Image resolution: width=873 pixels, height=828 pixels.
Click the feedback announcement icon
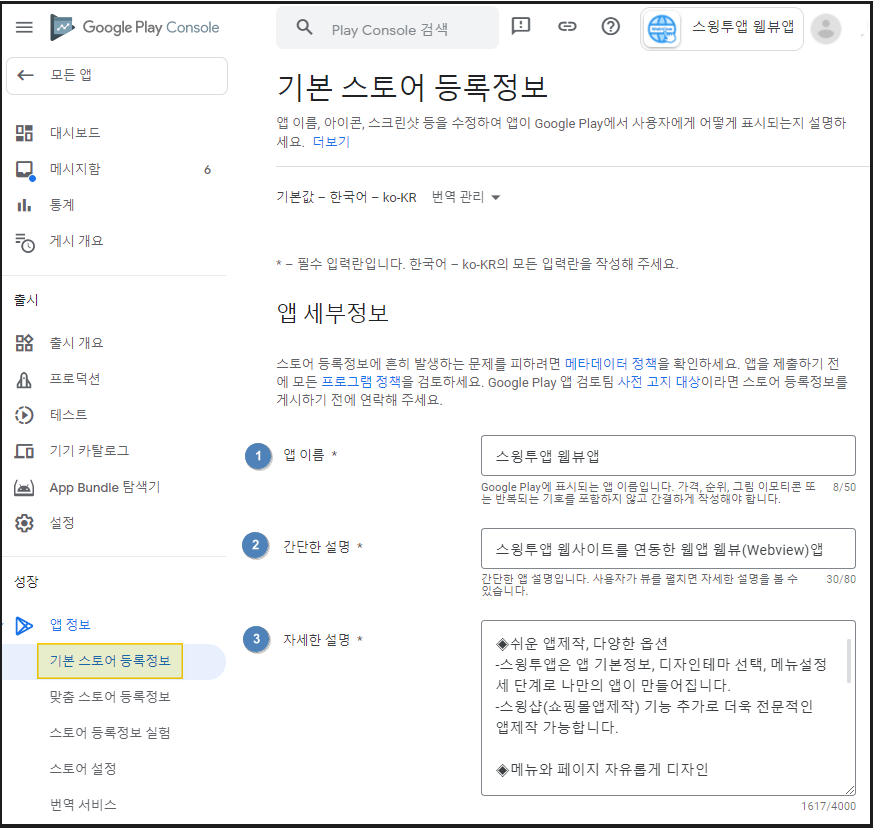click(521, 27)
